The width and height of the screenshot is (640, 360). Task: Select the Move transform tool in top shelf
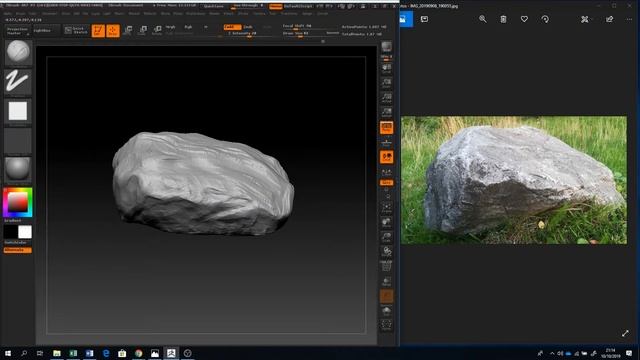pyautogui.click(x=128, y=30)
